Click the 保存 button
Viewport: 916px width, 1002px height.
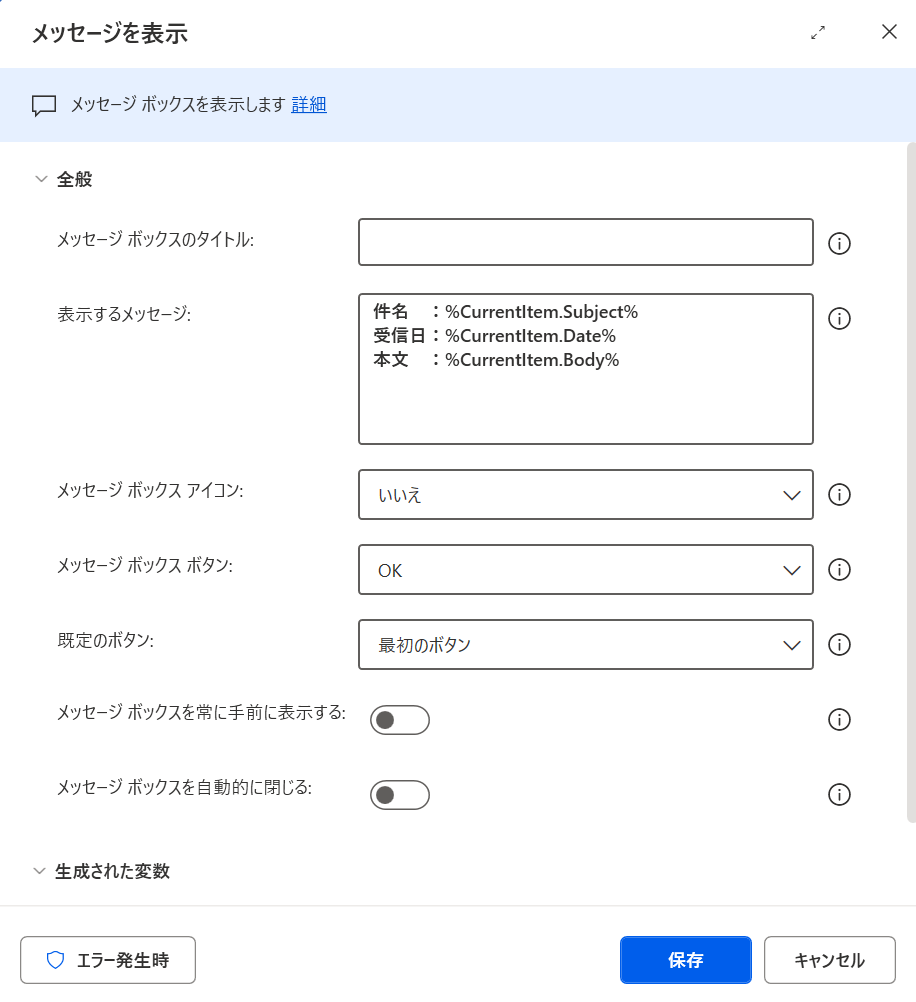685,960
